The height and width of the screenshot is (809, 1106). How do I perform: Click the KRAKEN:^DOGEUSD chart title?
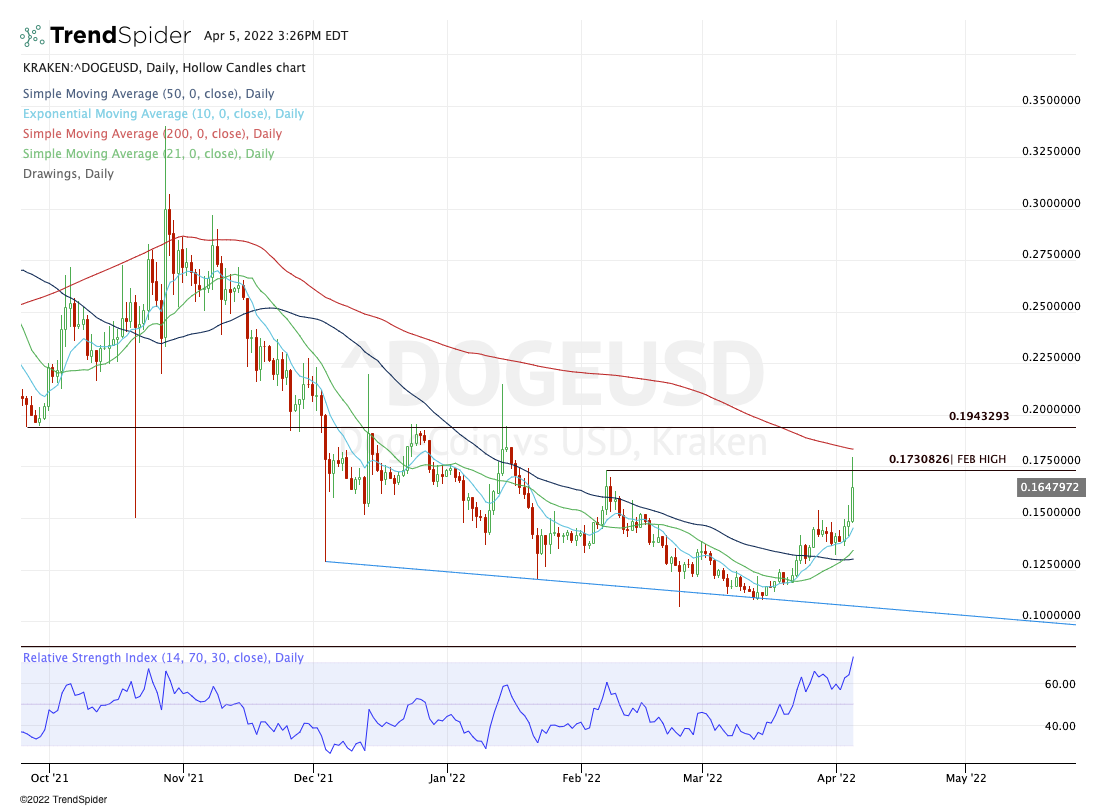click(164, 68)
